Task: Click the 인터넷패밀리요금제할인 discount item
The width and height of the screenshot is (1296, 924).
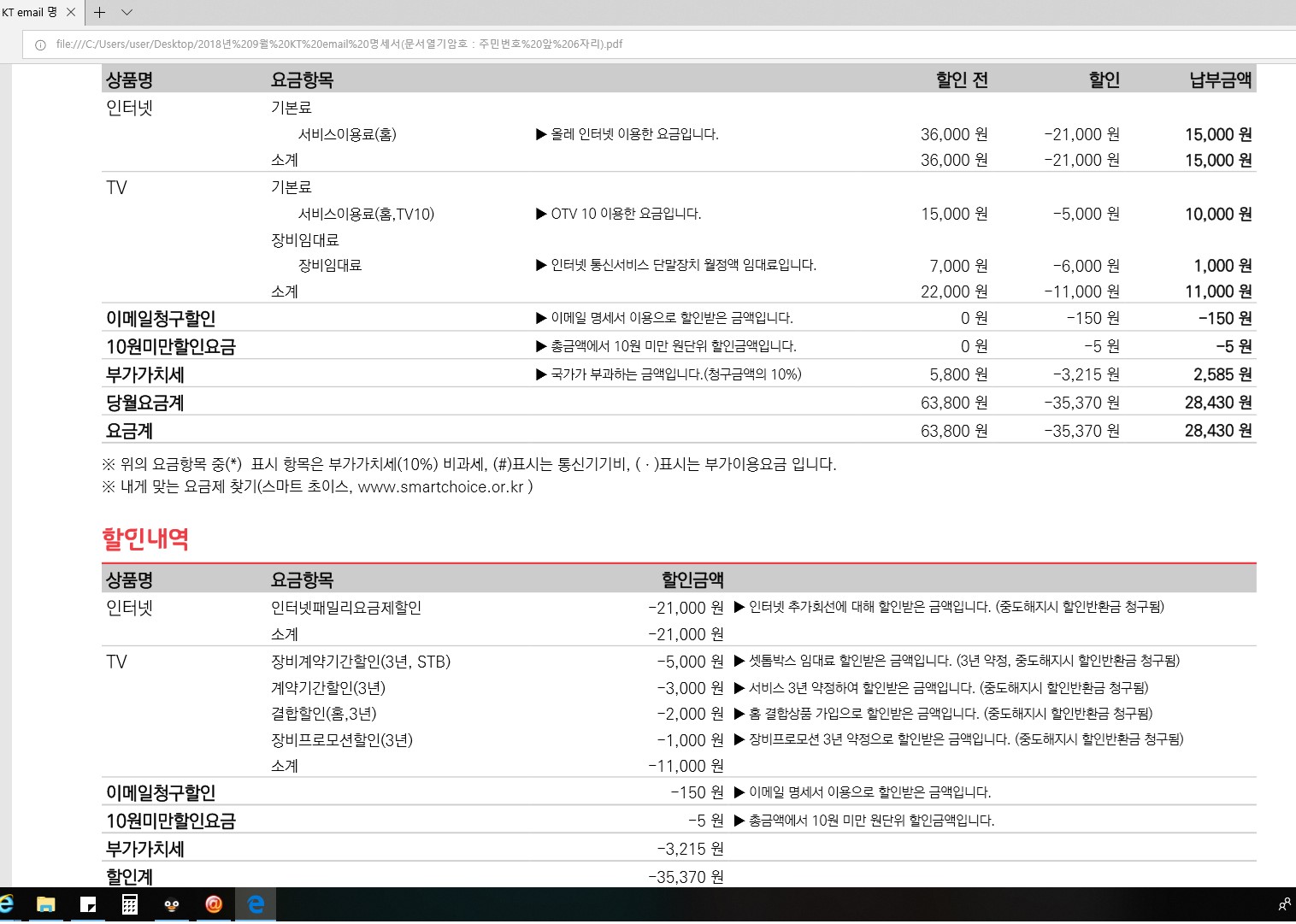Action: click(x=346, y=608)
